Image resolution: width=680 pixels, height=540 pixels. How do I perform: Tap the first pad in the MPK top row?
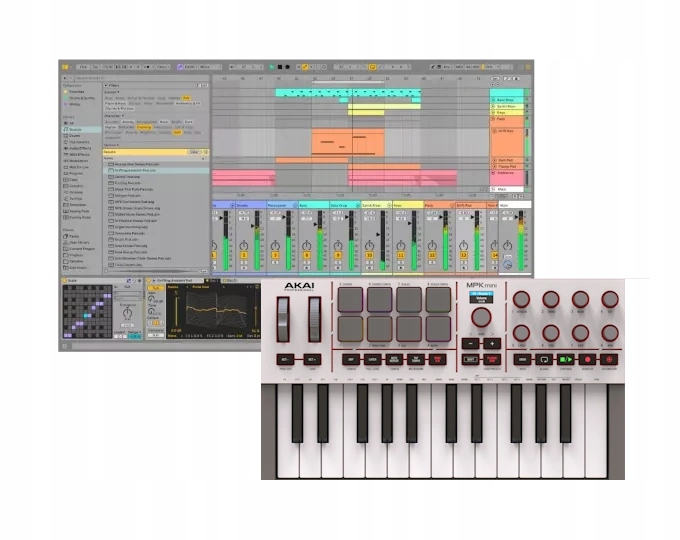pos(350,300)
